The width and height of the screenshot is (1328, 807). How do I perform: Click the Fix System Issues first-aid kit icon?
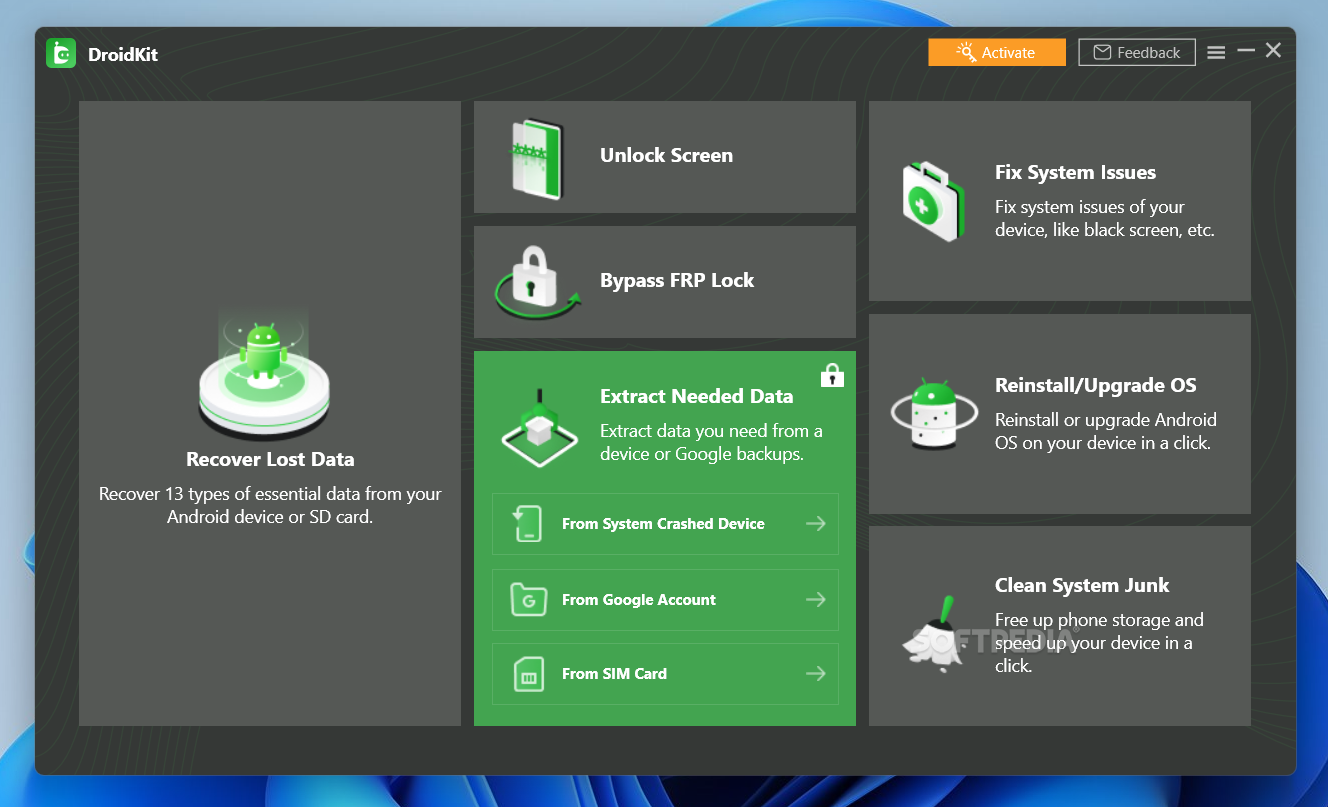pos(935,203)
